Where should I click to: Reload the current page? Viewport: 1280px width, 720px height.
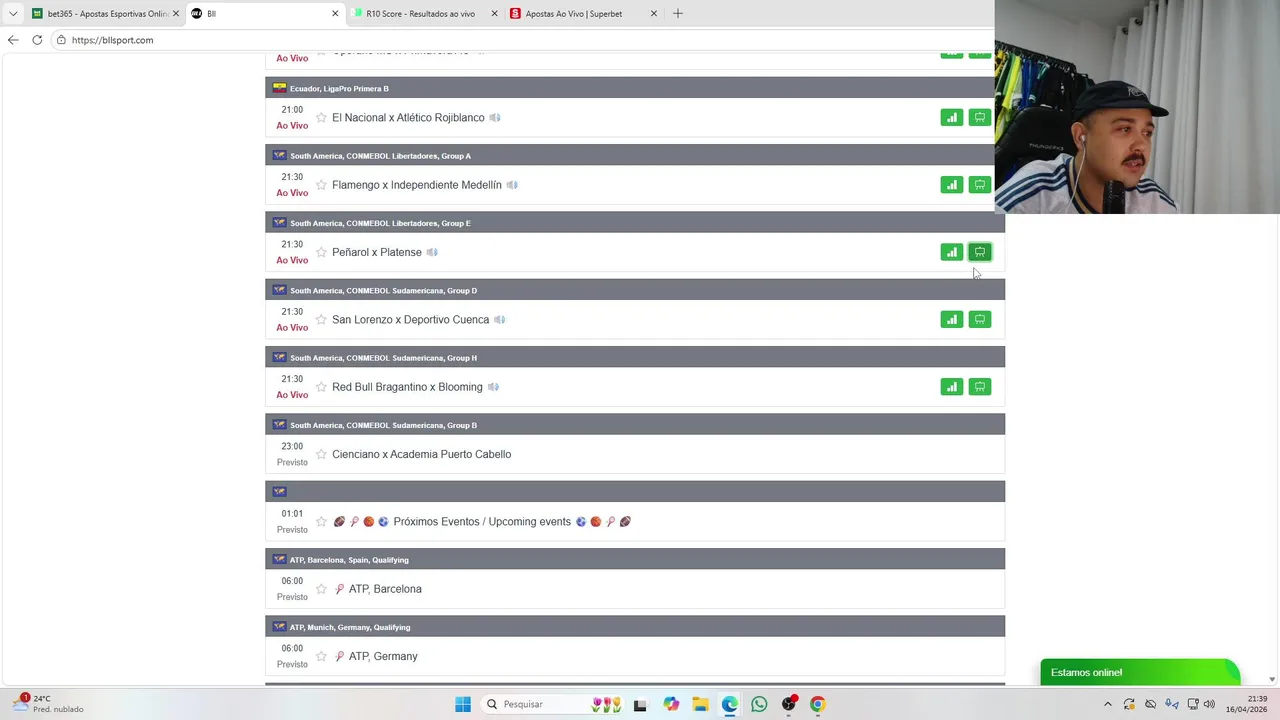37,40
